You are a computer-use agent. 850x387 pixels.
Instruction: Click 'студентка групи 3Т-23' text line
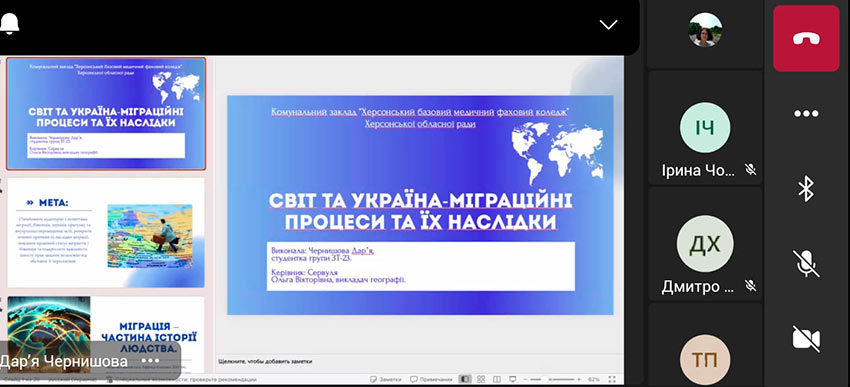[312, 259]
